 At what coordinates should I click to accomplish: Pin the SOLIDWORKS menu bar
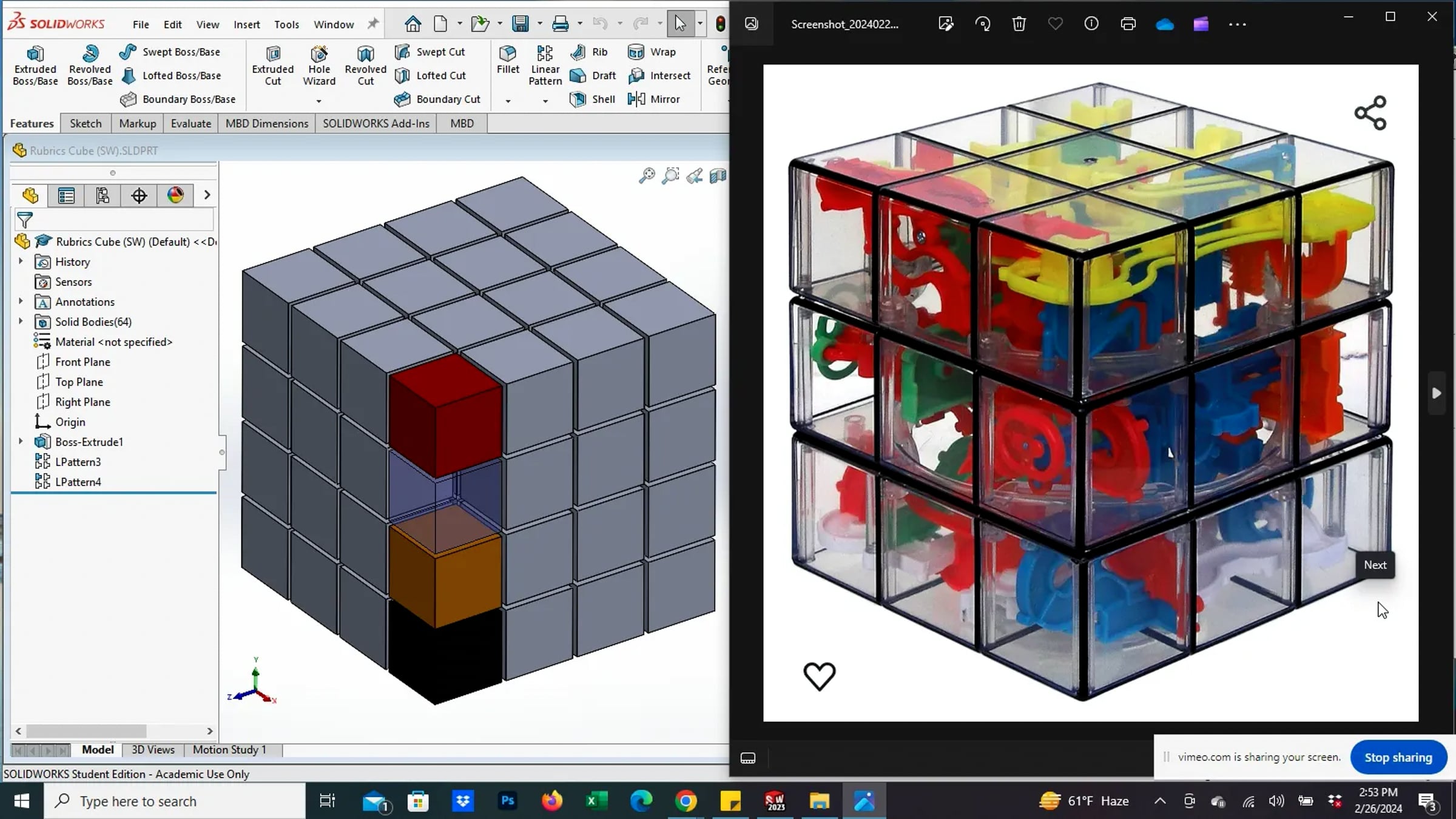coord(372,24)
